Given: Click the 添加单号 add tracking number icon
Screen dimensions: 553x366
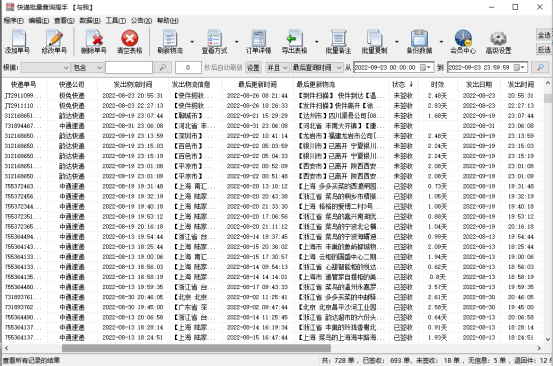Looking at the screenshot, I should [17, 42].
